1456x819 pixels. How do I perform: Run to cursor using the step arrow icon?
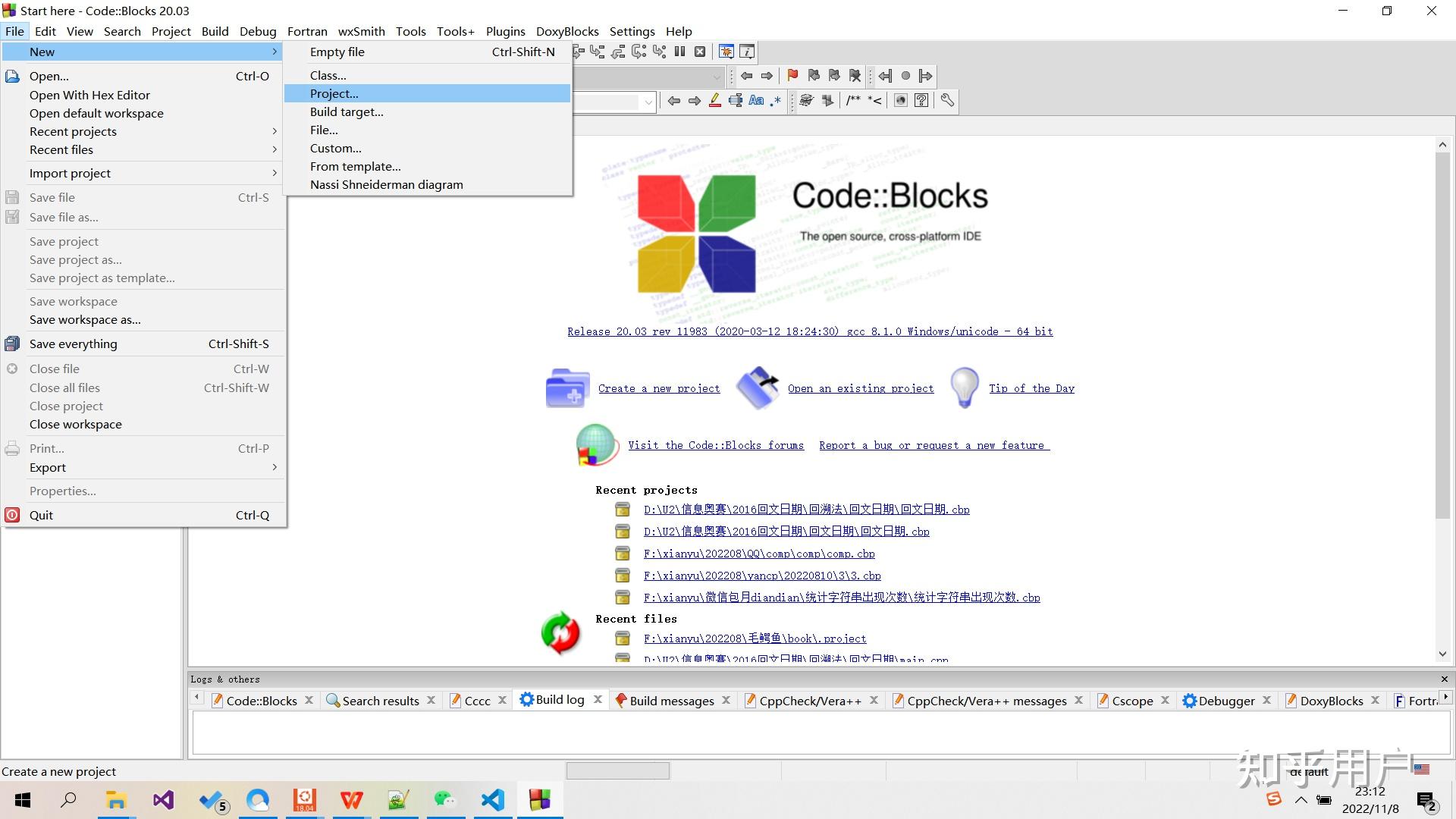(x=578, y=52)
